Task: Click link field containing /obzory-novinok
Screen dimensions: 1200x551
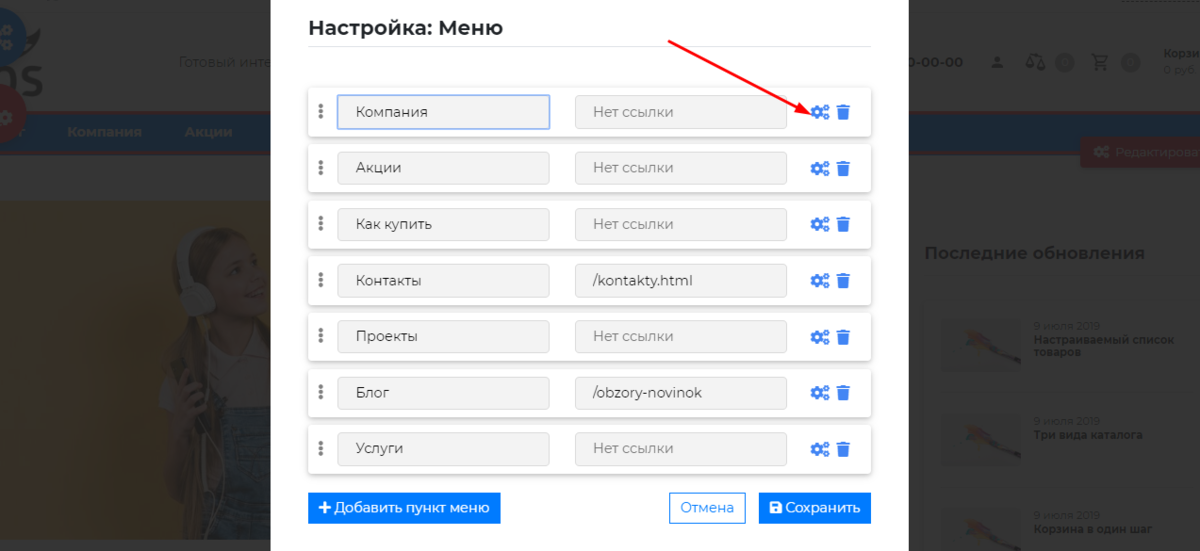Action: [681, 393]
